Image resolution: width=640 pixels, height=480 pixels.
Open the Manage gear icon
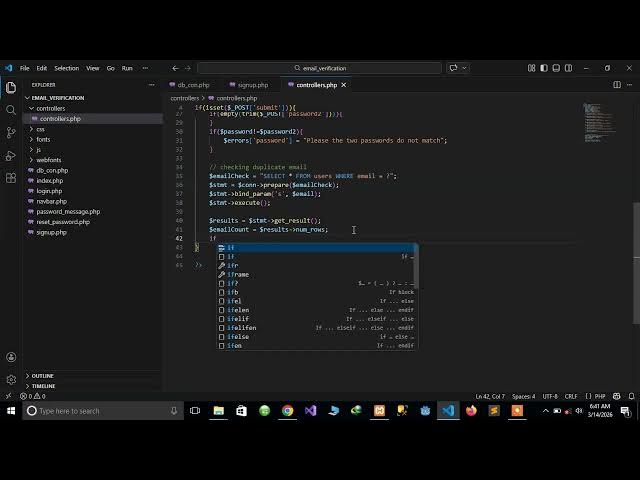(x=11, y=380)
